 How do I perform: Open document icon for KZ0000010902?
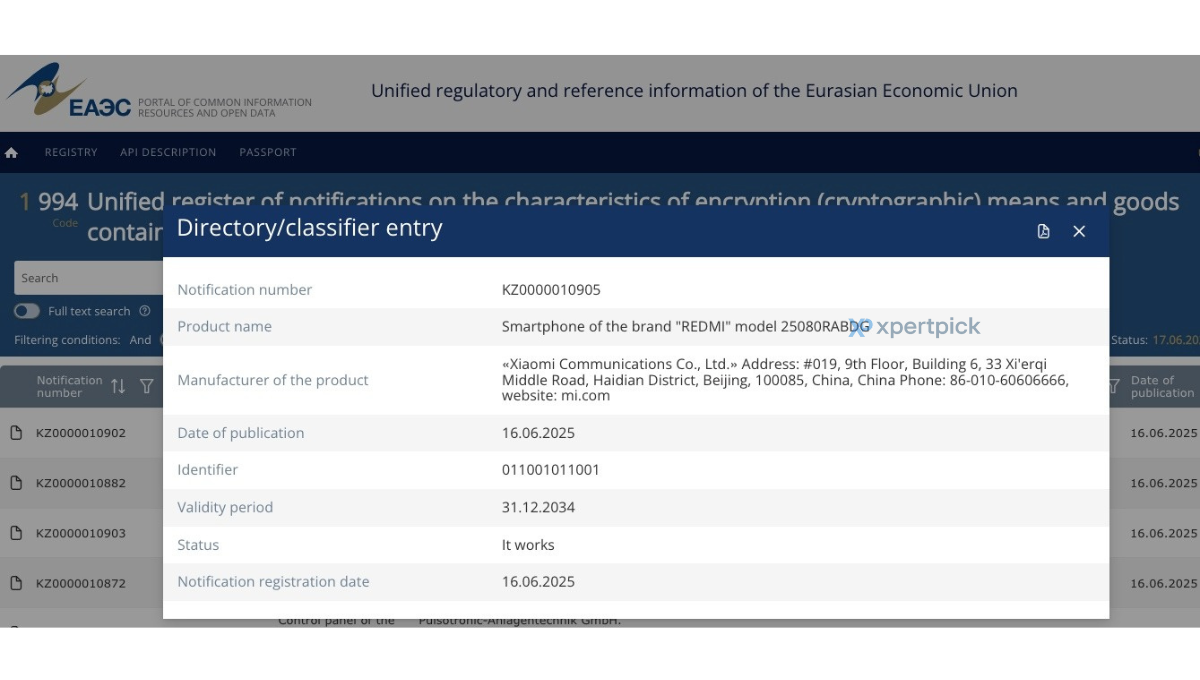16,433
